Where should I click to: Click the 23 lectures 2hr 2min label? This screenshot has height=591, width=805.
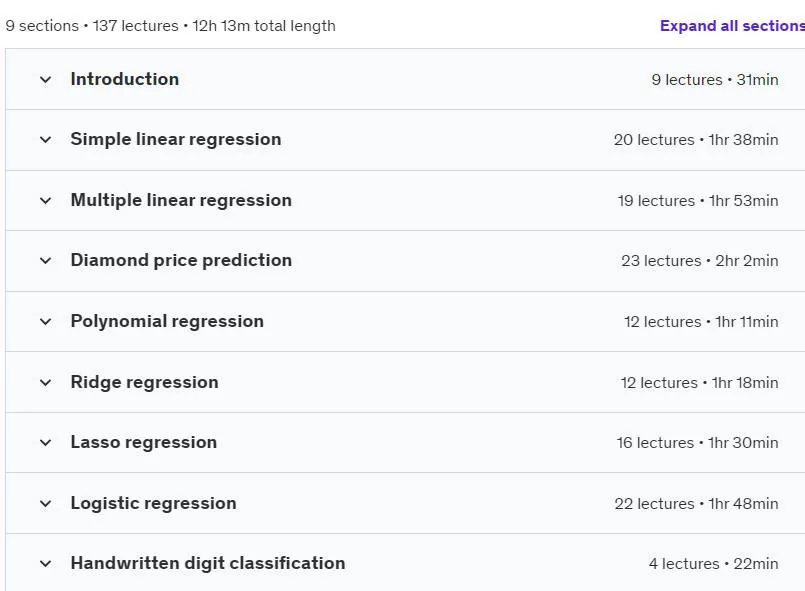[x=700, y=261]
